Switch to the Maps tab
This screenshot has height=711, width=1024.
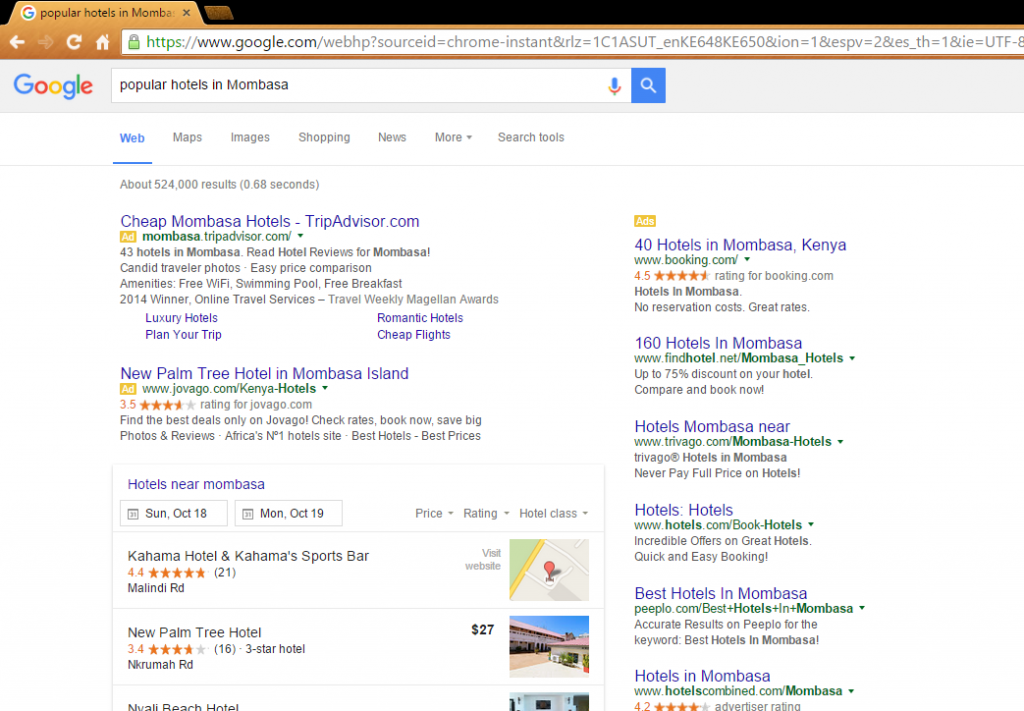pyautogui.click(x=187, y=137)
